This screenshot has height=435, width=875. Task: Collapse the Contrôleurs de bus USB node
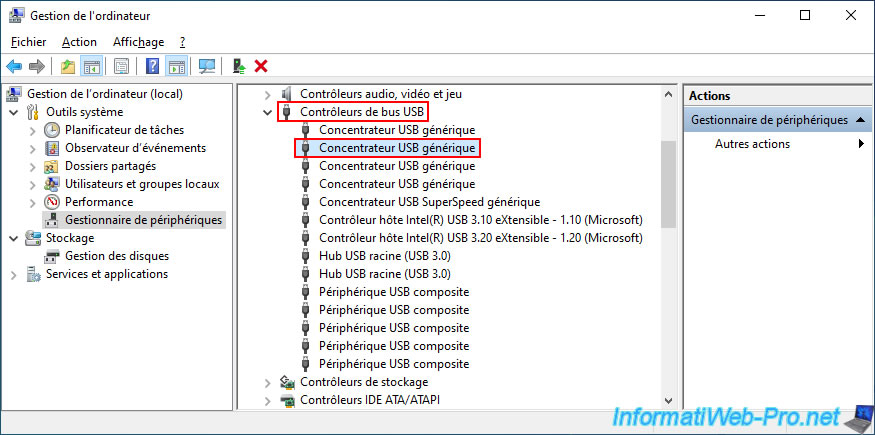click(267, 112)
